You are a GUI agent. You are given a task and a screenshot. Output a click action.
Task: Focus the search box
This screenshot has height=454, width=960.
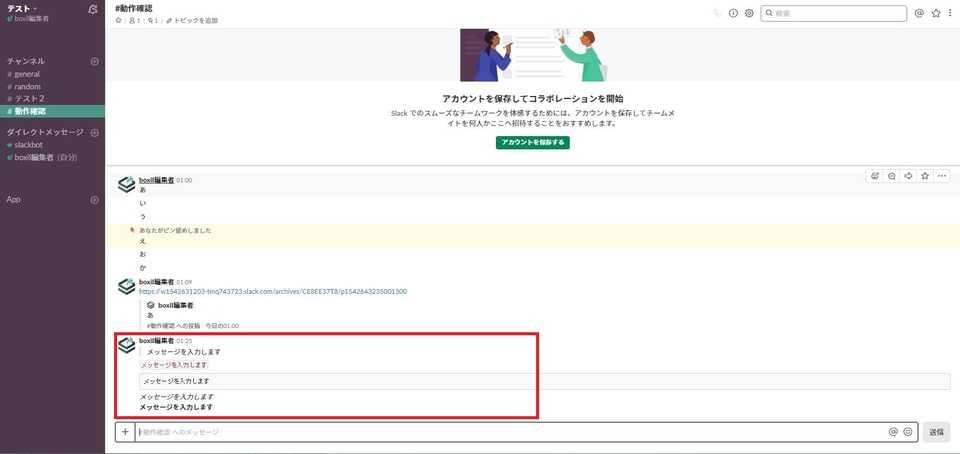pyautogui.click(x=833, y=13)
